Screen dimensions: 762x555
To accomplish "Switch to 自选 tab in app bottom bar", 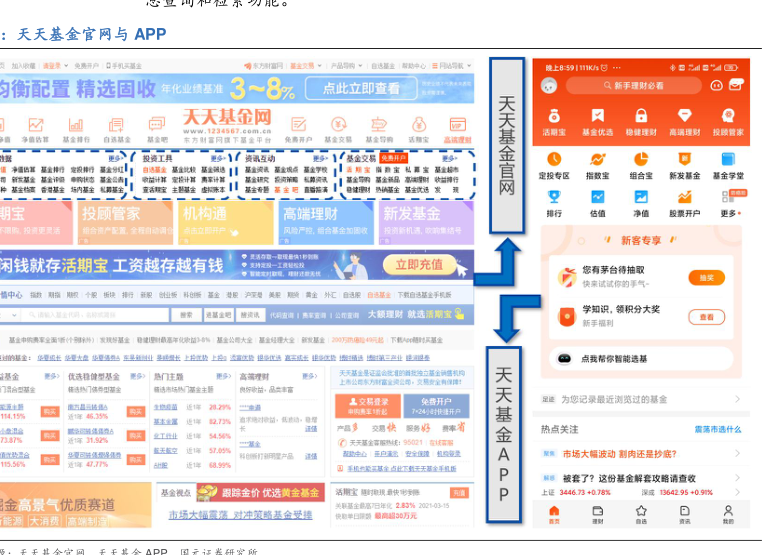I will pos(641,515).
